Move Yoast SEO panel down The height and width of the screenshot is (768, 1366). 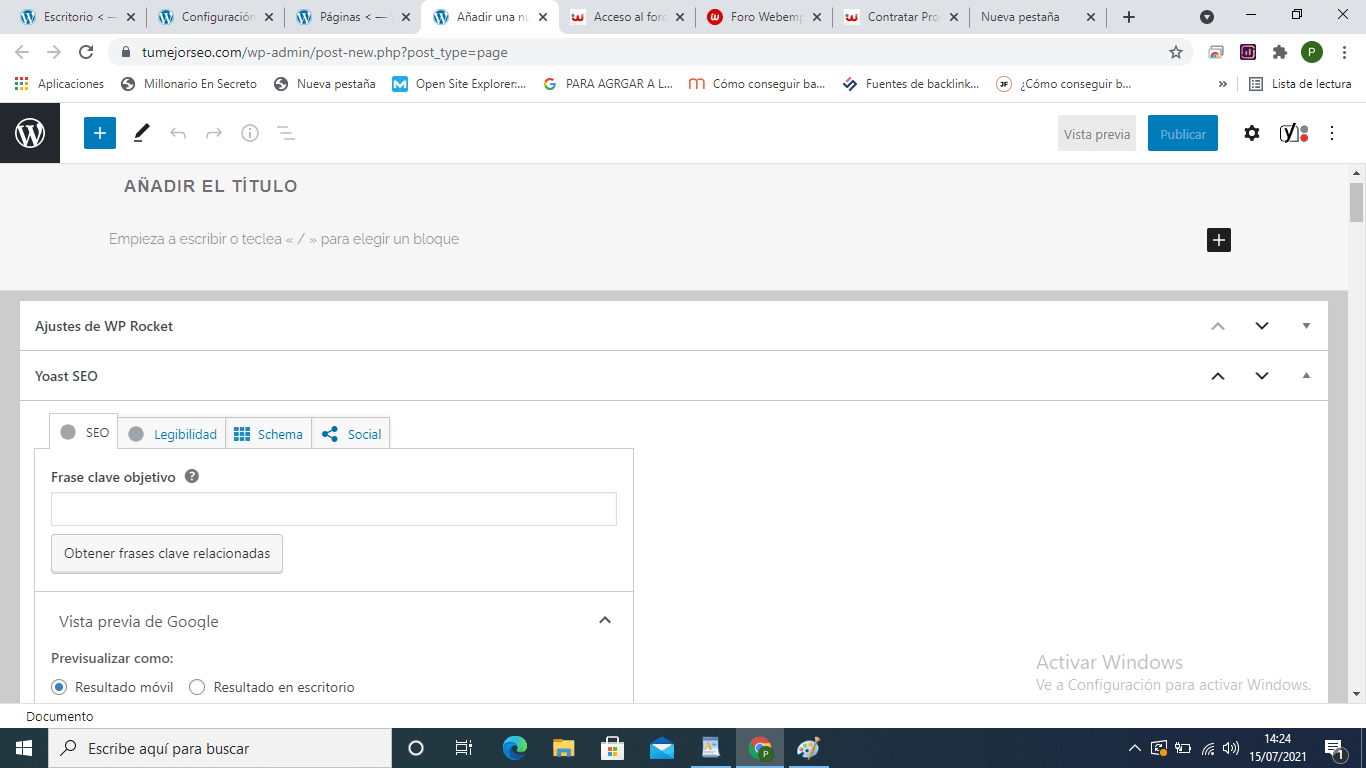pyautogui.click(x=1262, y=376)
